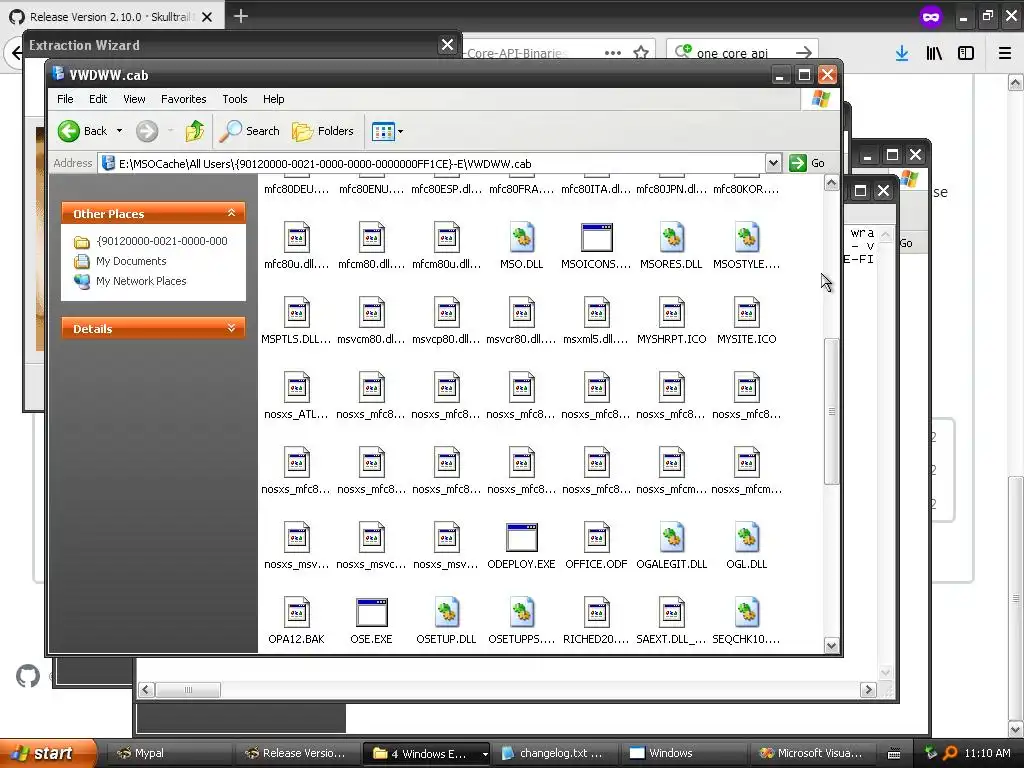Open the Back button history dropdown arrow
This screenshot has height=768, width=1024.
coord(120,131)
